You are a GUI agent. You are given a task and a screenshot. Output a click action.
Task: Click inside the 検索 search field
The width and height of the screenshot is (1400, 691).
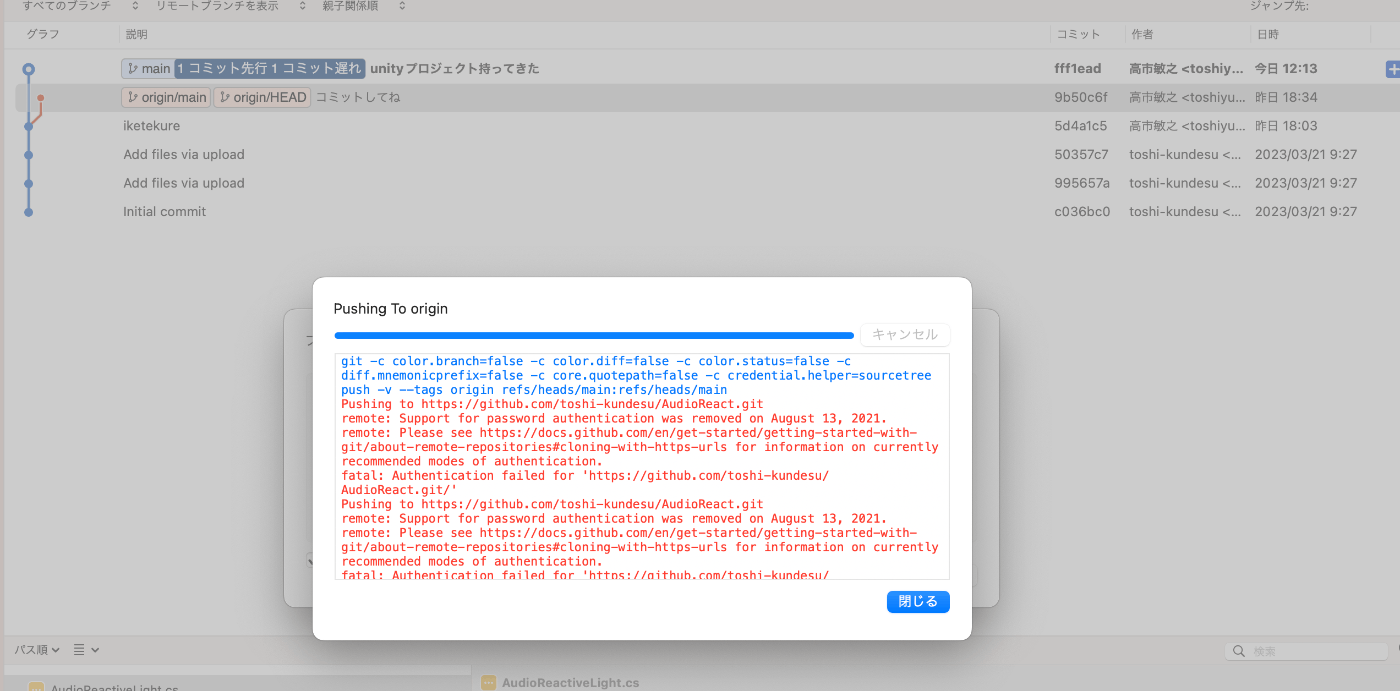tap(1310, 649)
